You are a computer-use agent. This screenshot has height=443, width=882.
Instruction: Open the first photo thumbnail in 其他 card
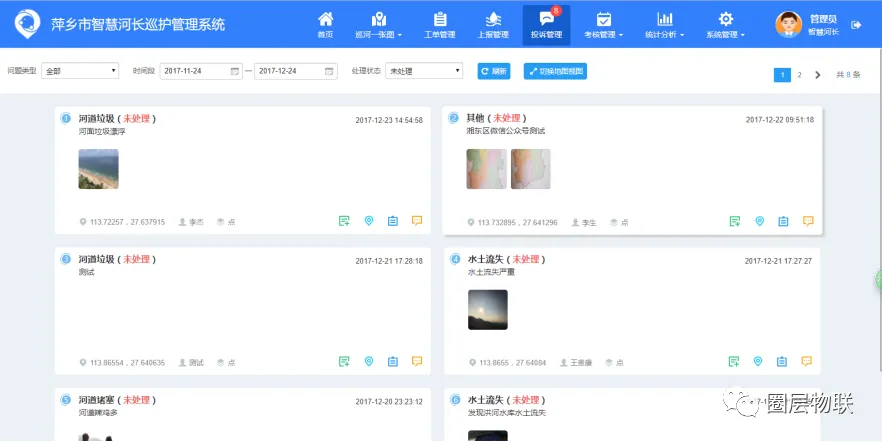(487, 169)
